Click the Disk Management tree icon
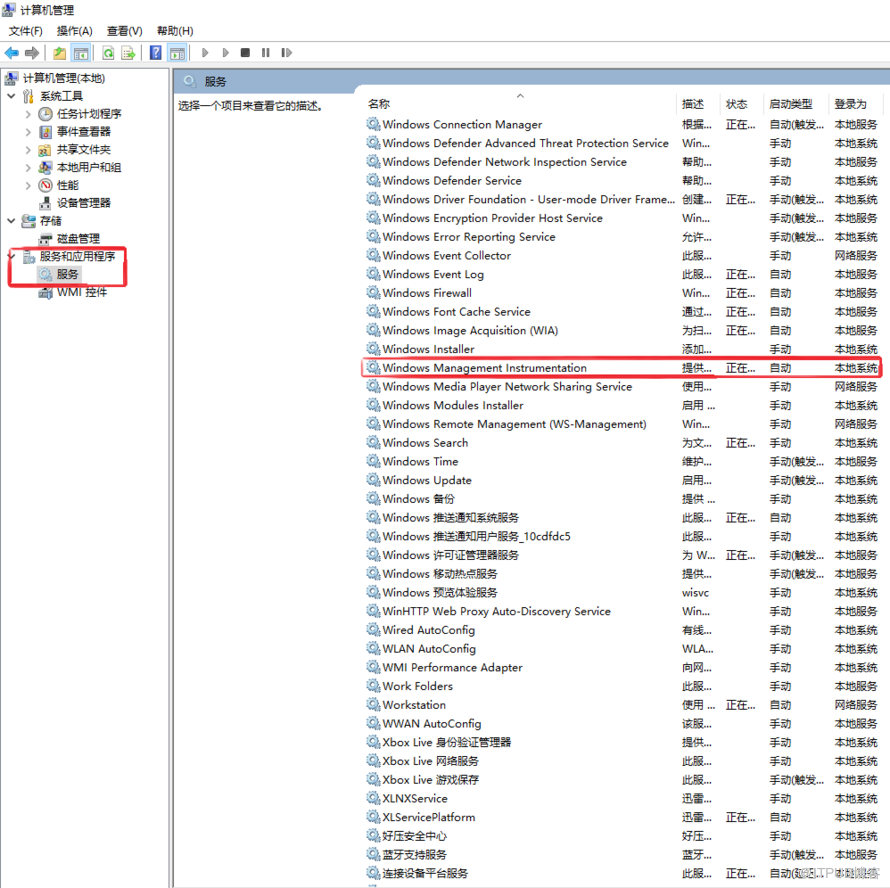This screenshot has width=890, height=888. (45, 238)
